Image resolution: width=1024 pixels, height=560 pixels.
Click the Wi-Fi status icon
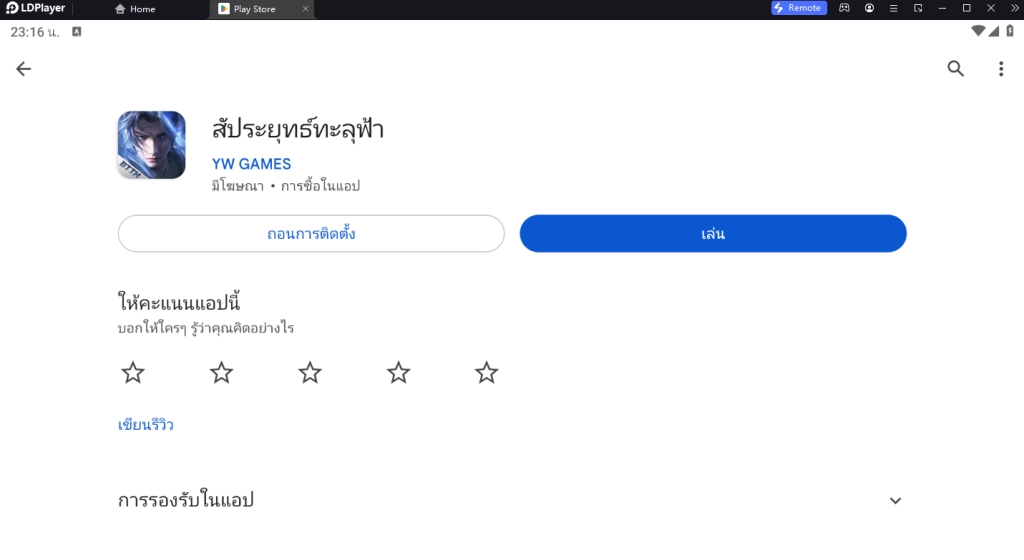point(978,31)
